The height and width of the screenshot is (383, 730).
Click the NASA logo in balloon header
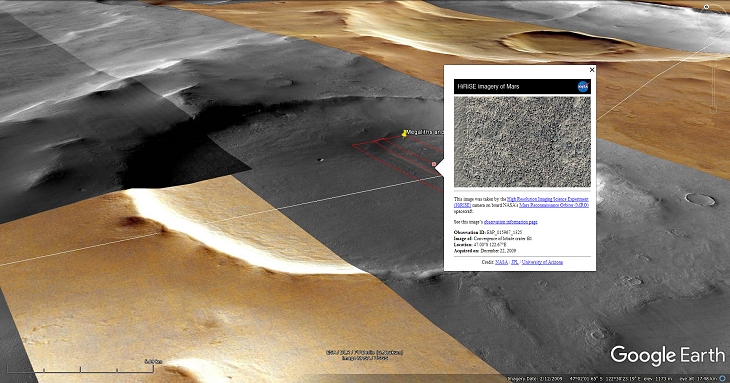click(582, 87)
